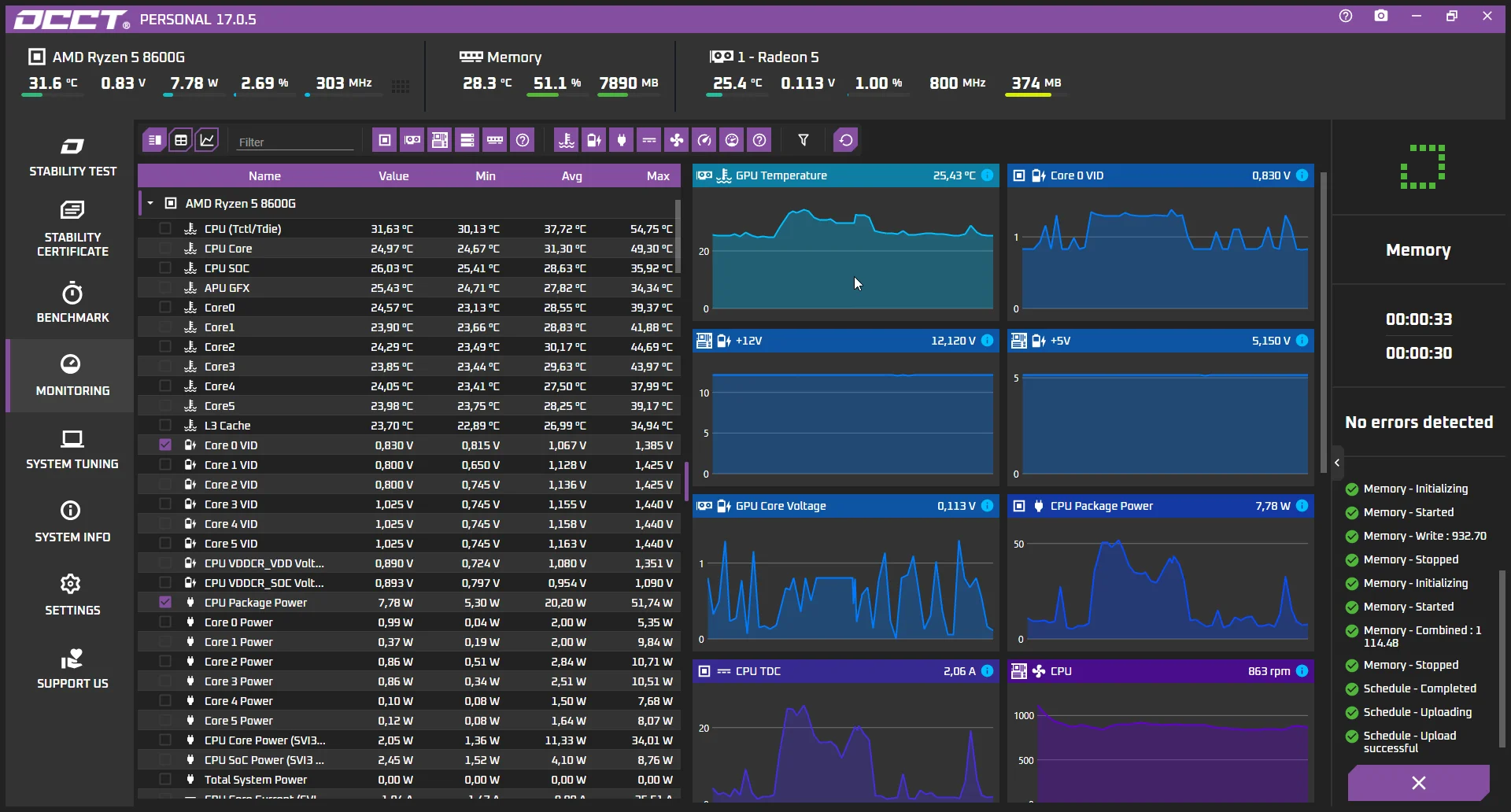
Task: Open the Support Us heart icon
Action: pyautogui.click(x=71, y=658)
